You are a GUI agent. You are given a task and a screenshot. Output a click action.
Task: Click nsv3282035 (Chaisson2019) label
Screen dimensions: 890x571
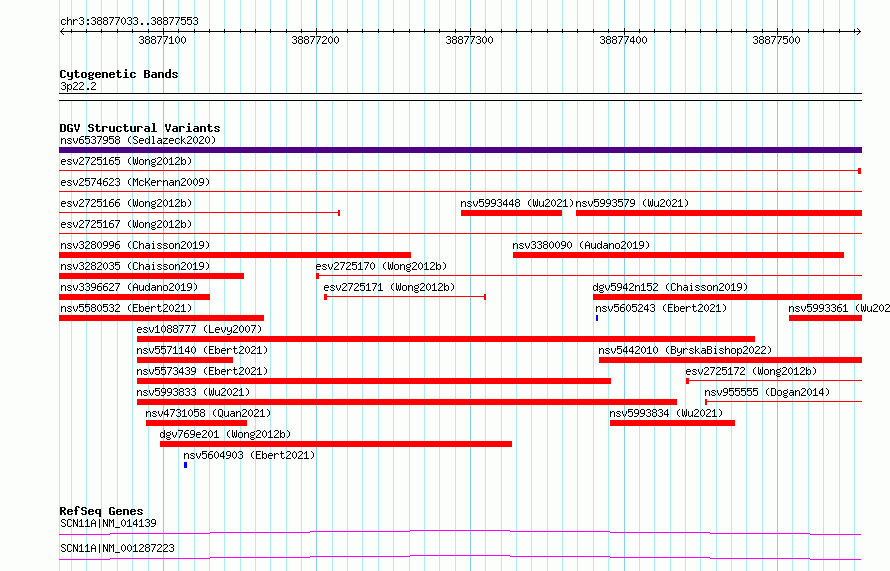[x=135, y=266]
